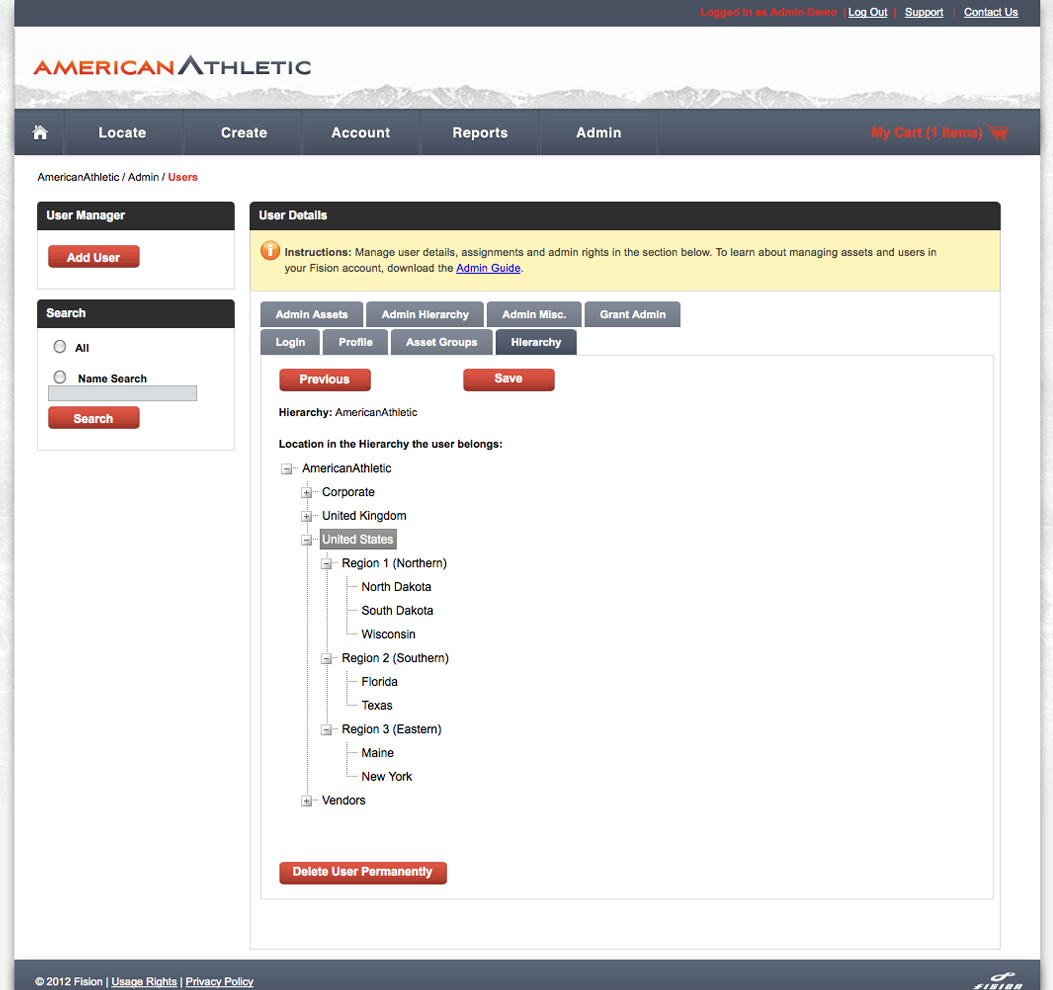The height and width of the screenshot is (990, 1053).
Task: Open the Support link
Action: 924,12
